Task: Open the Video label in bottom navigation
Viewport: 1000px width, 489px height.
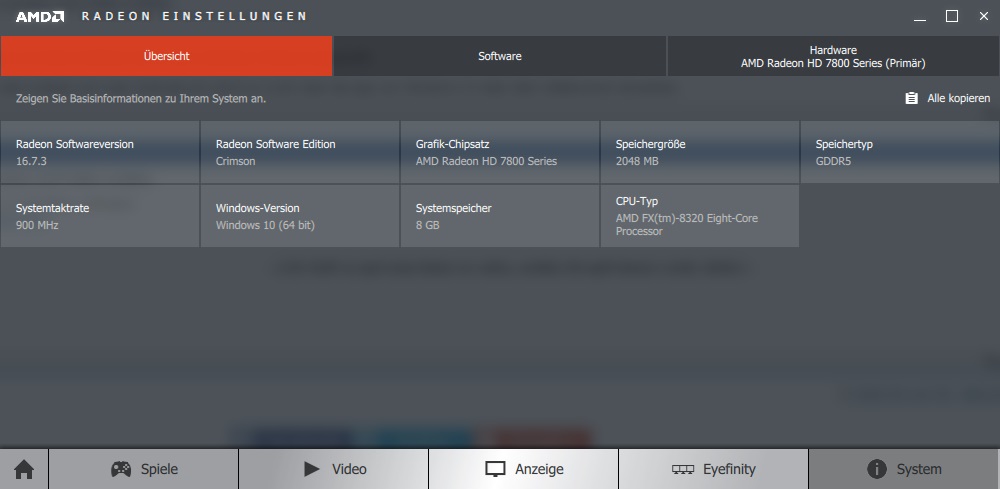Action: (349, 469)
